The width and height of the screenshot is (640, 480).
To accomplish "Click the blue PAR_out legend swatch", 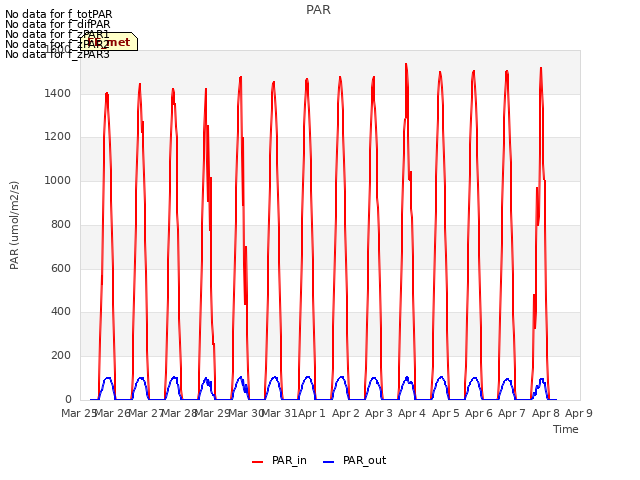I will [x=329, y=462].
